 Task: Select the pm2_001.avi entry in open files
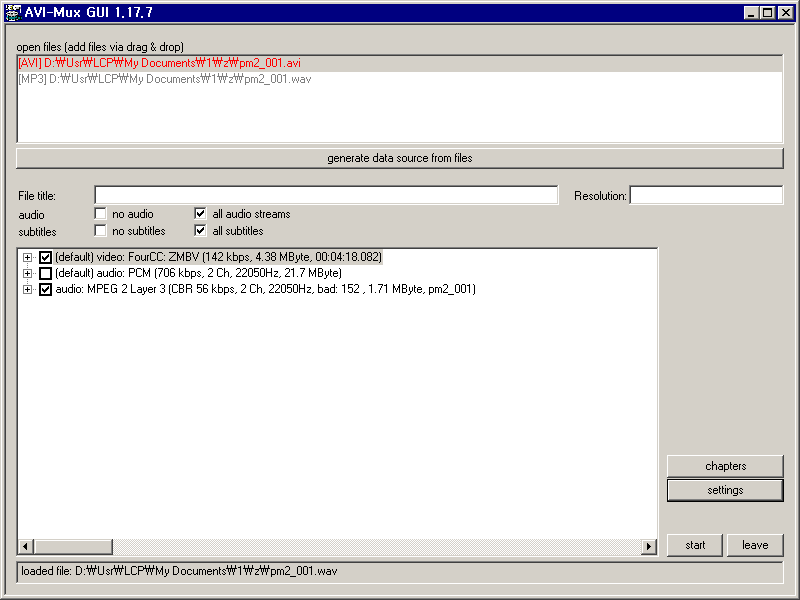(399, 63)
